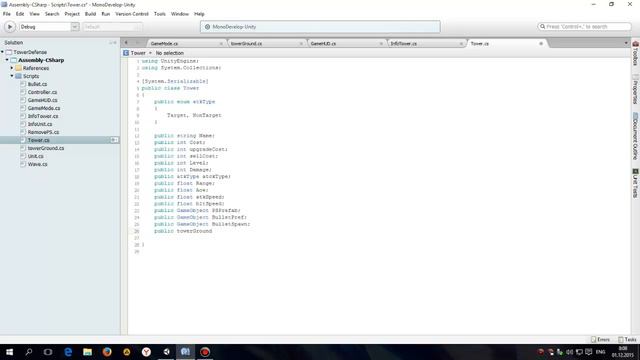640x360 pixels.
Task: Select GameMode.cs in the solution tree
Action: coord(44,108)
